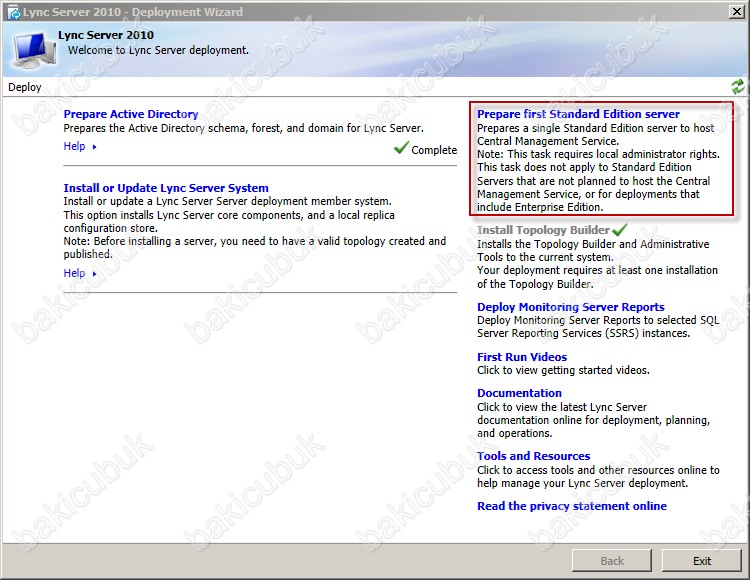Click checkmark beside Install Topology Builder
Screen dimensions: 750x580
(619, 230)
